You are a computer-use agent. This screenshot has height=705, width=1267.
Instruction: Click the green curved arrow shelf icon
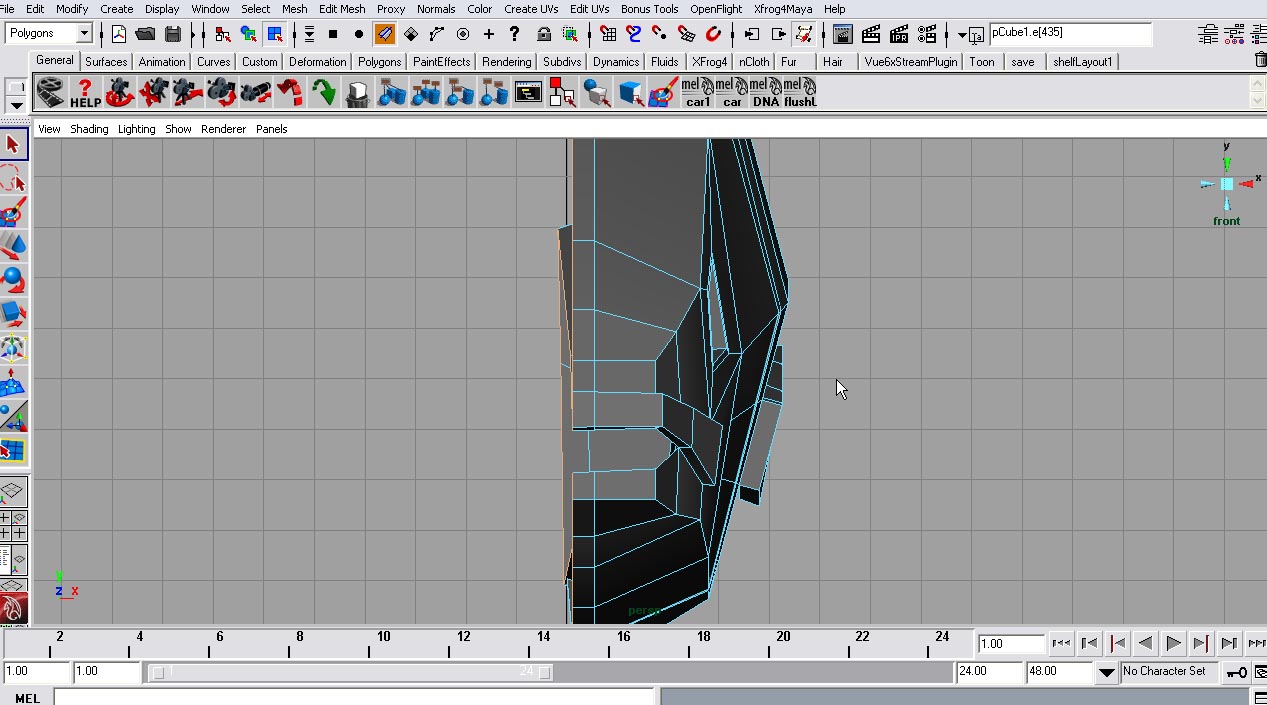pyautogui.click(x=323, y=94)
